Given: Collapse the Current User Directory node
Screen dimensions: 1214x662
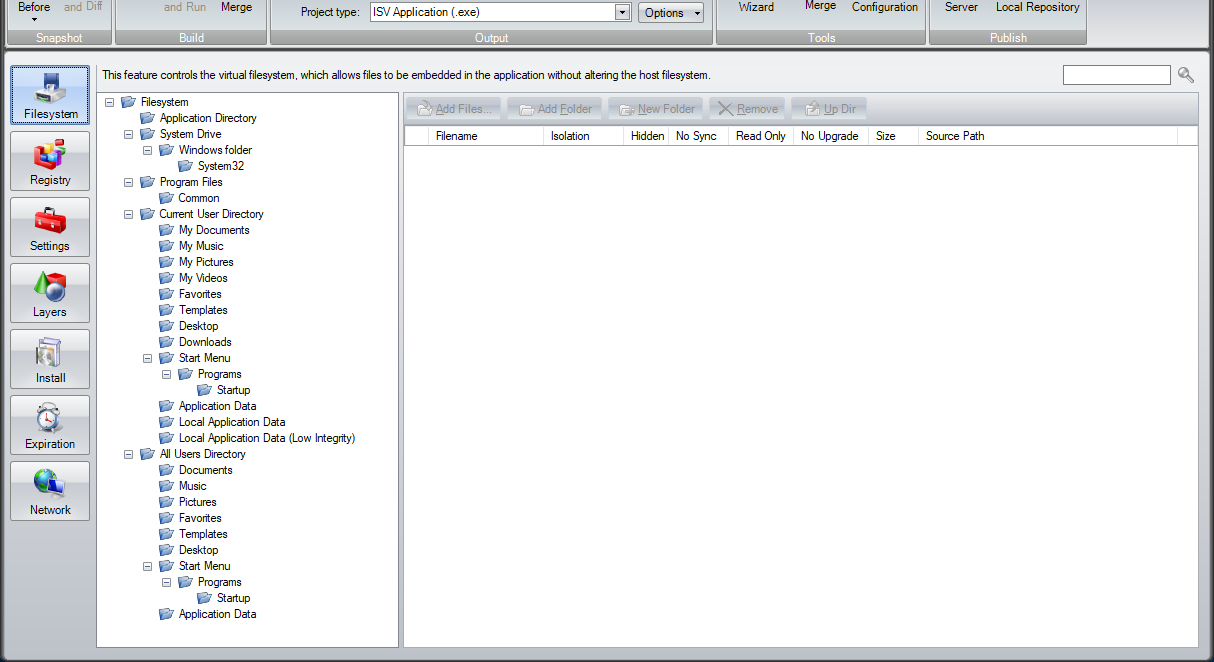Looking at the screenshot, I should 128,214.
